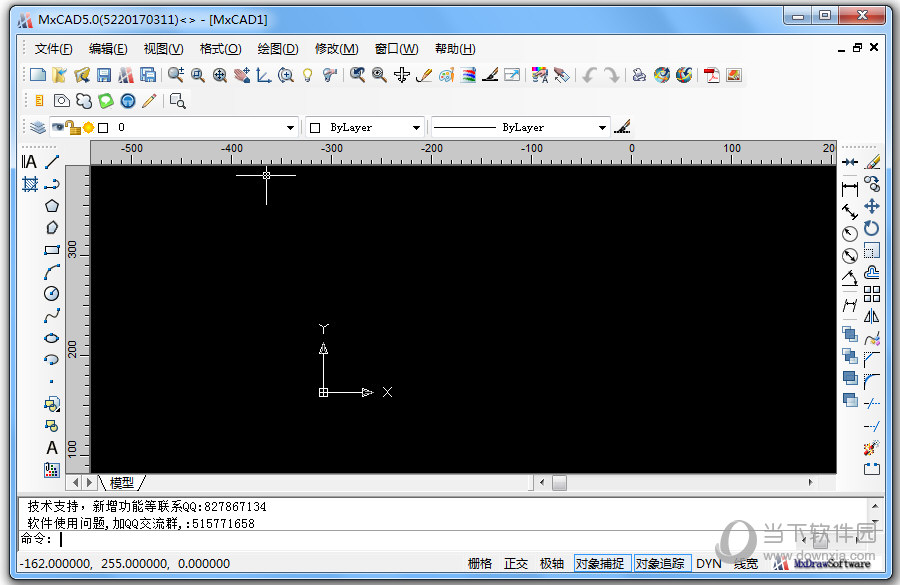Image resolution: width=900 pixels, height=585 pixels.
Task: Open the 格式(O) menu
Action: click(x=220, y=49)
